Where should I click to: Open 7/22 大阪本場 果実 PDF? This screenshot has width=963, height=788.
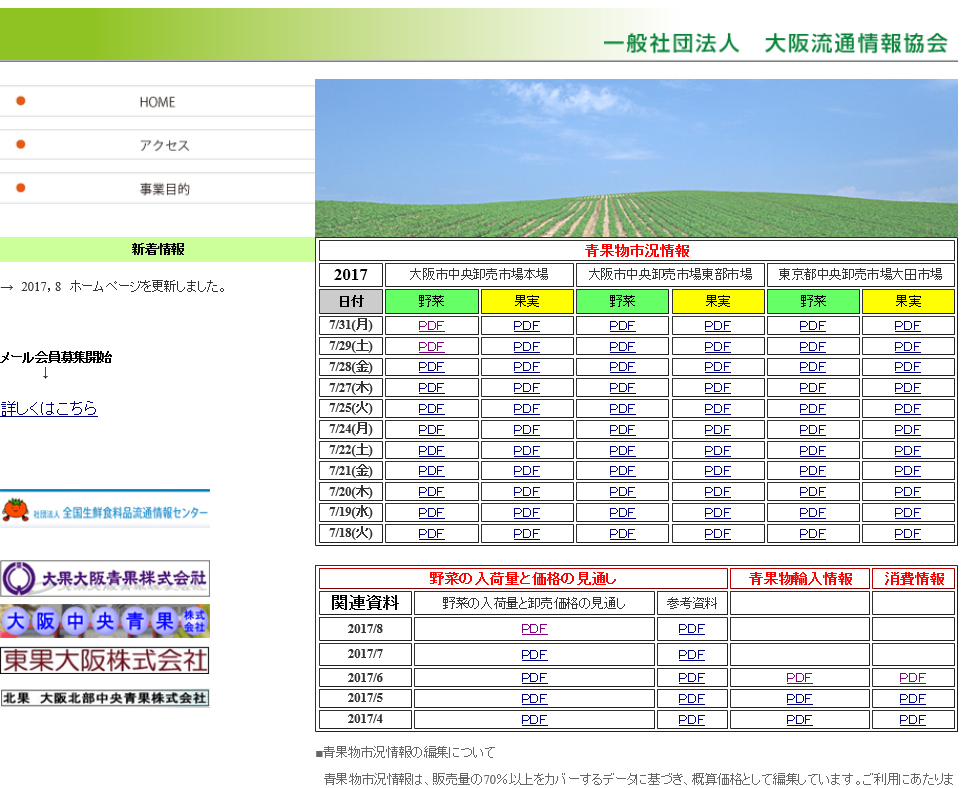click(x=526, y=450)
